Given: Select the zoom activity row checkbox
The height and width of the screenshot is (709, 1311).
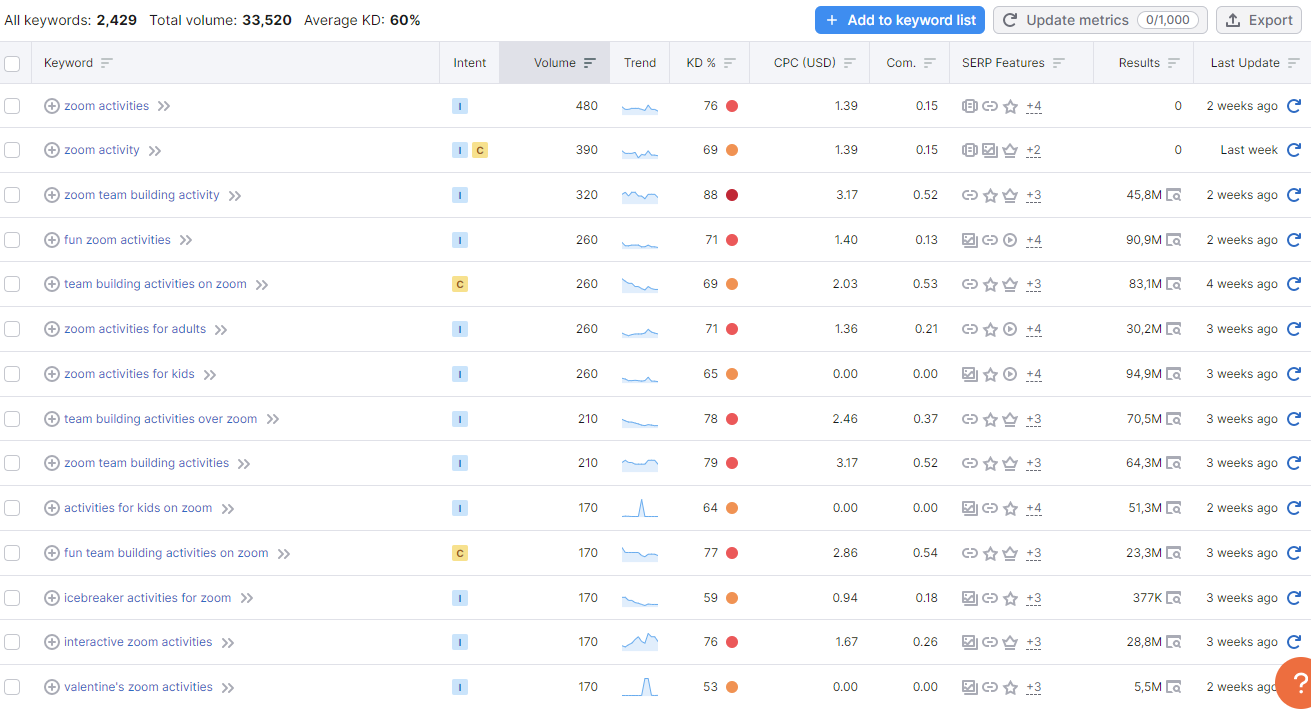Looking at the screenshot, I should click(12, 150).
